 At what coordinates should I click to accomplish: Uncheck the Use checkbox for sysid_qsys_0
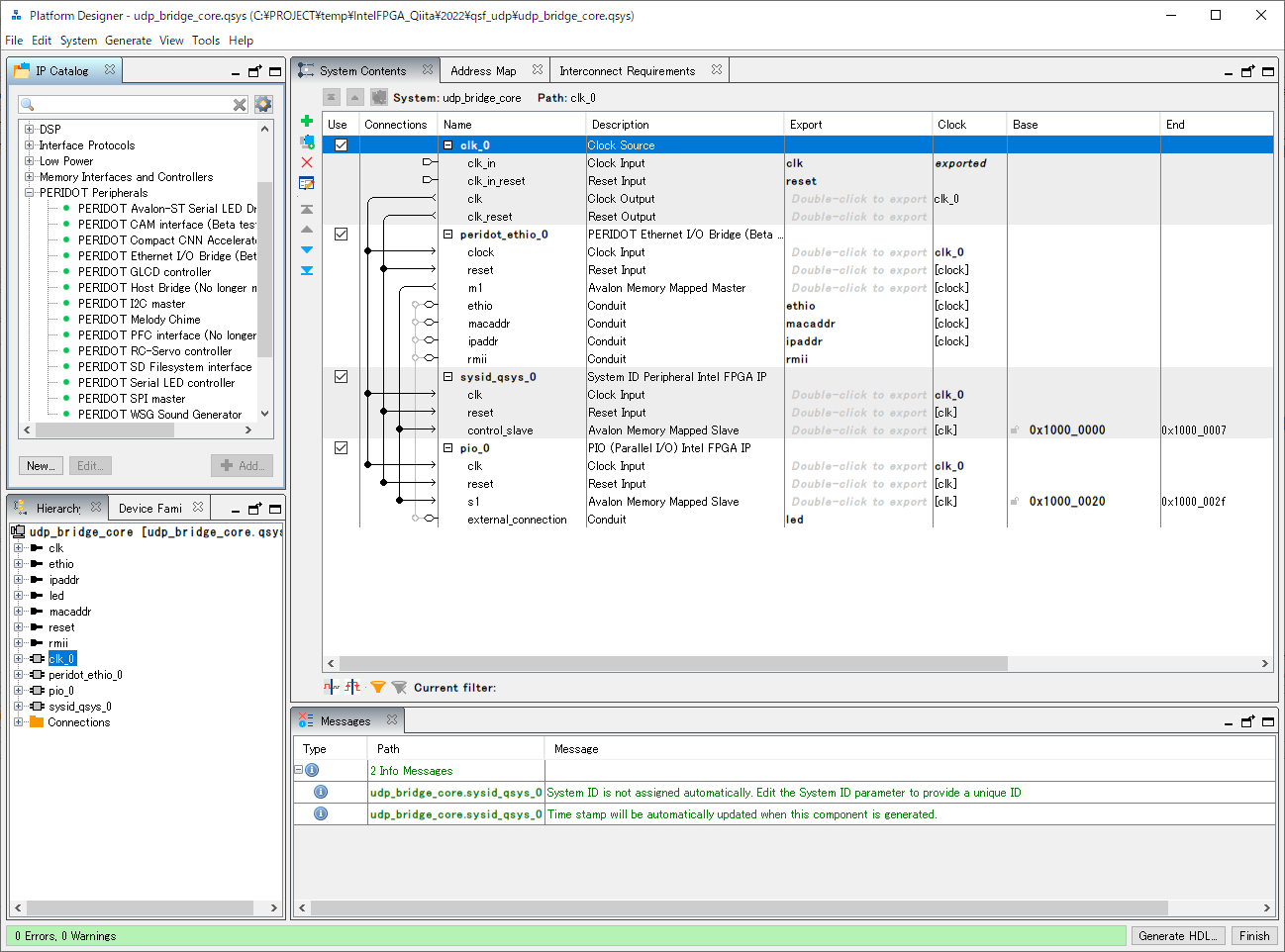coord(341,376)
